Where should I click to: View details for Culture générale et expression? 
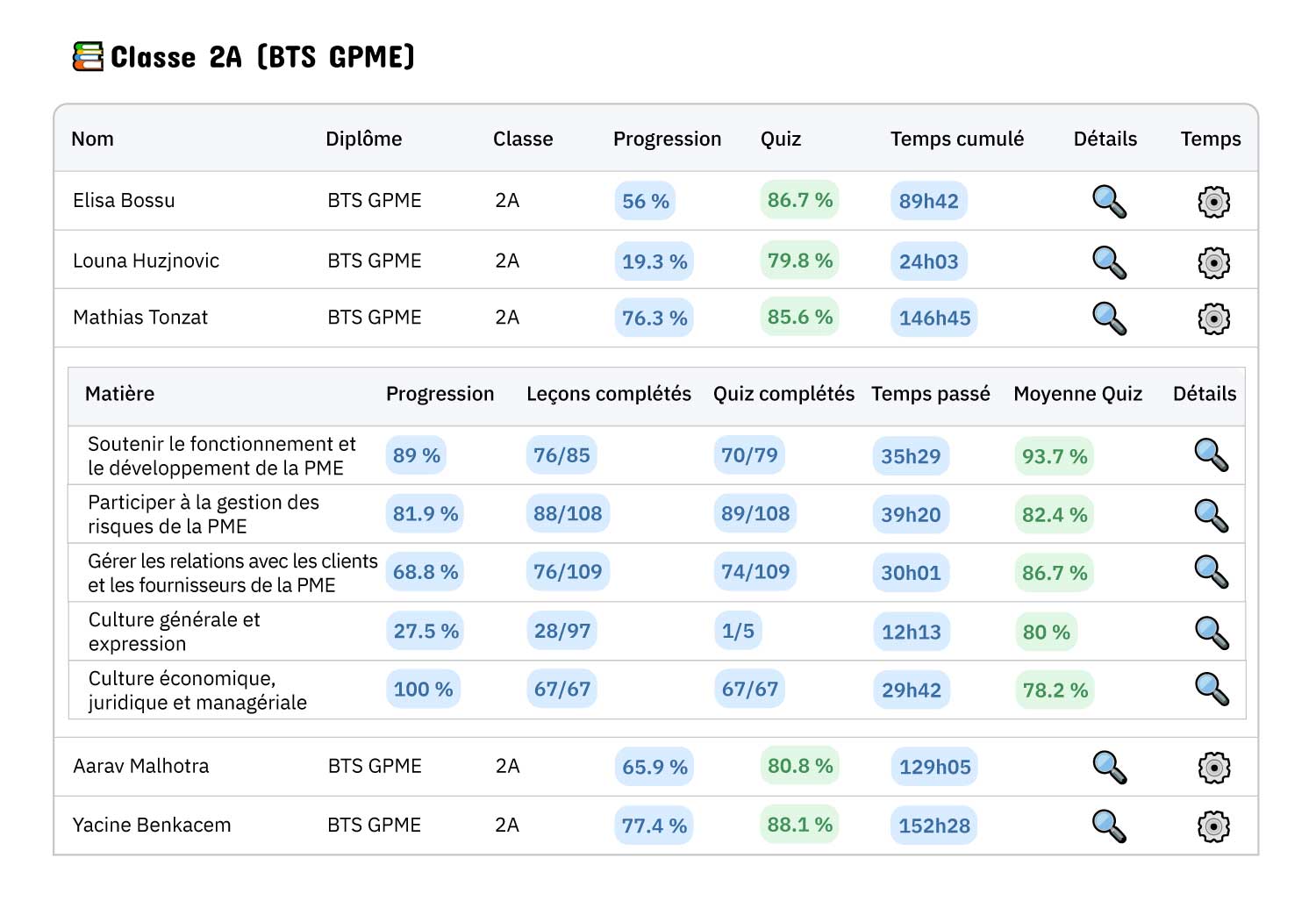[x=1212, y=632]
